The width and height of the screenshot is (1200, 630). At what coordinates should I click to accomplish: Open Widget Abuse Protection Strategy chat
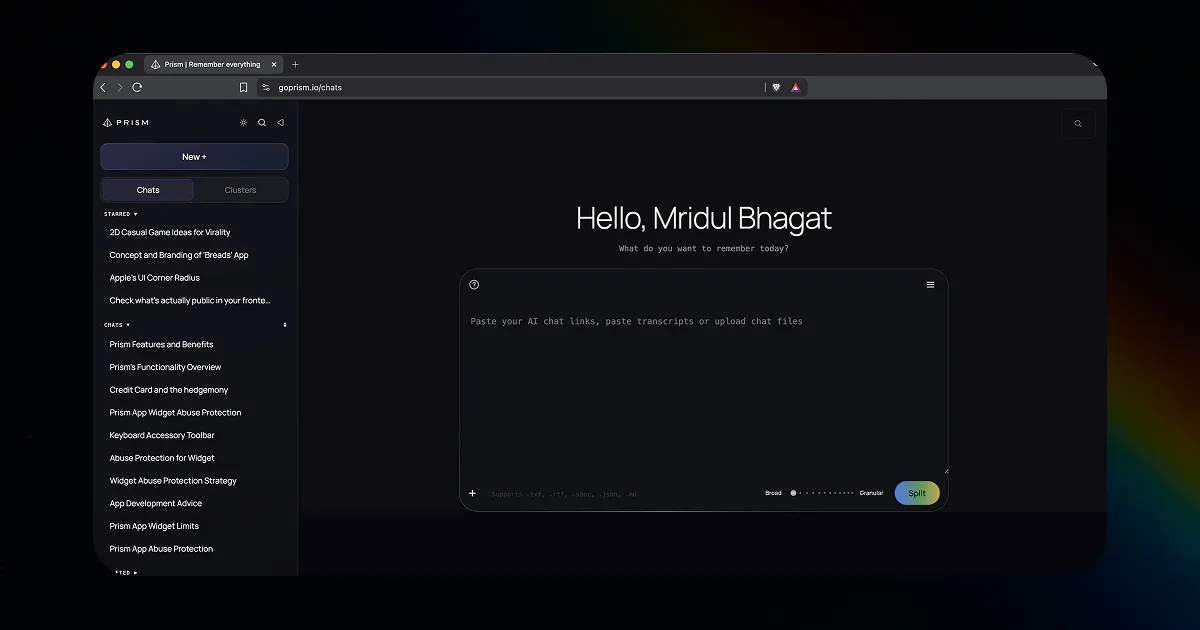(x=173, y=481)
